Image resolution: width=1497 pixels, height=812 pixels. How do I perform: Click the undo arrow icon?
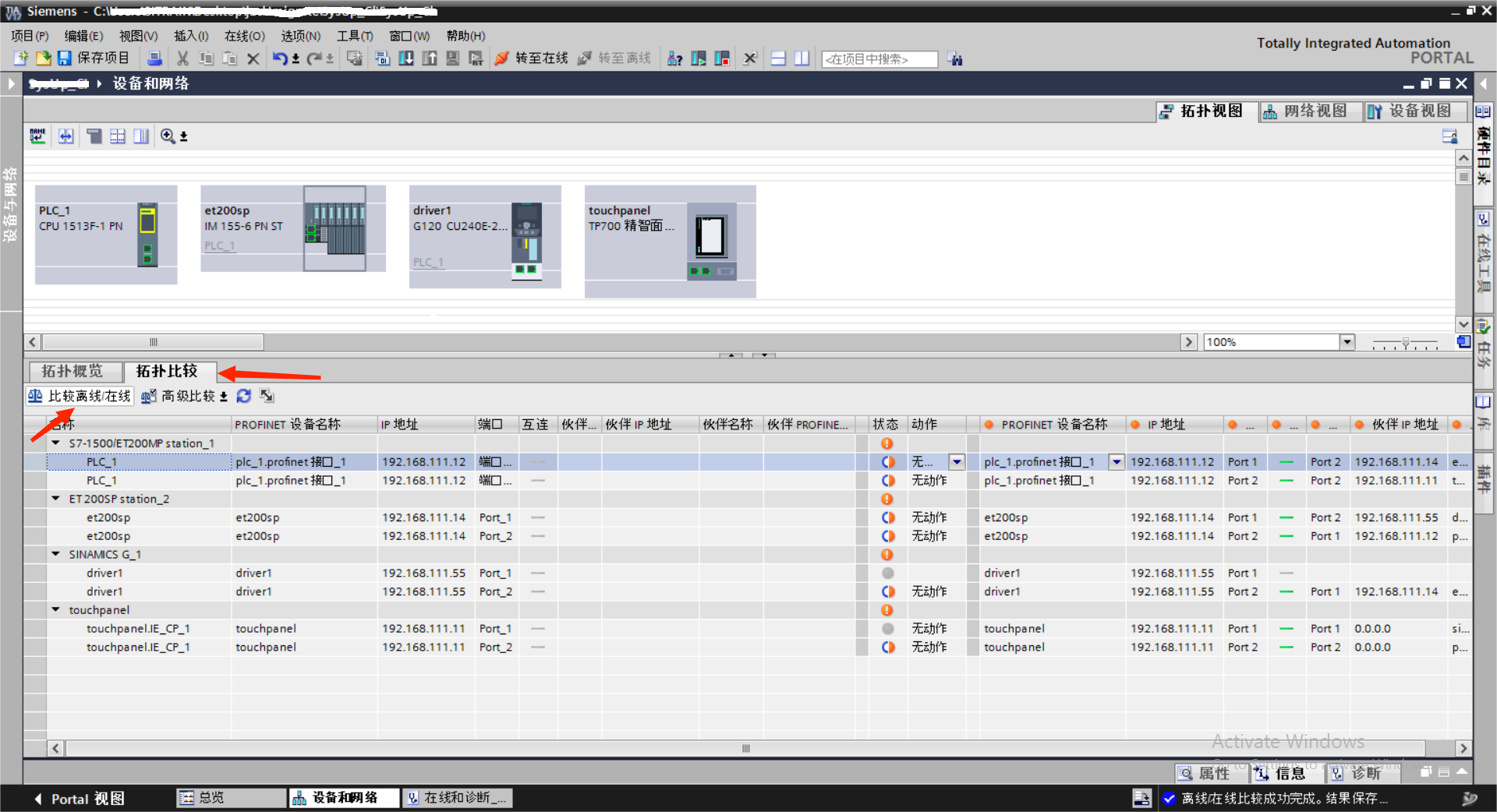pos(280,58)
